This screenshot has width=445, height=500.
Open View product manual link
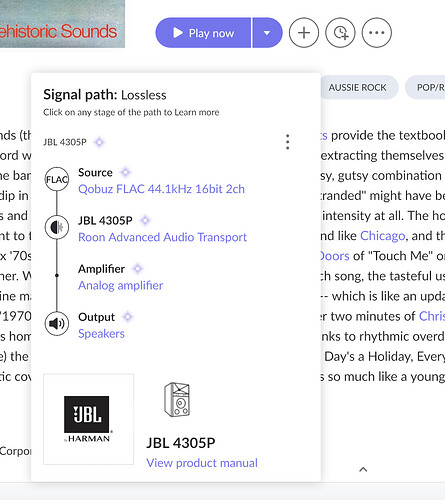(202, 463)
